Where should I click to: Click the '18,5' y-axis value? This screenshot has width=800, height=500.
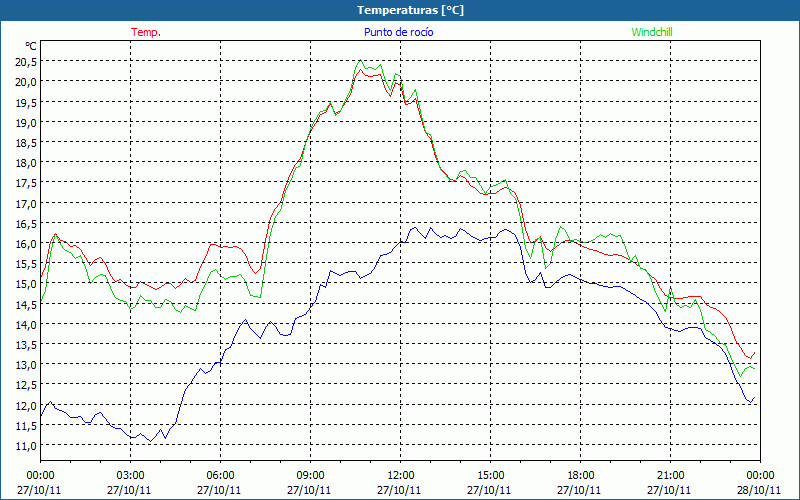pos(26,142)
